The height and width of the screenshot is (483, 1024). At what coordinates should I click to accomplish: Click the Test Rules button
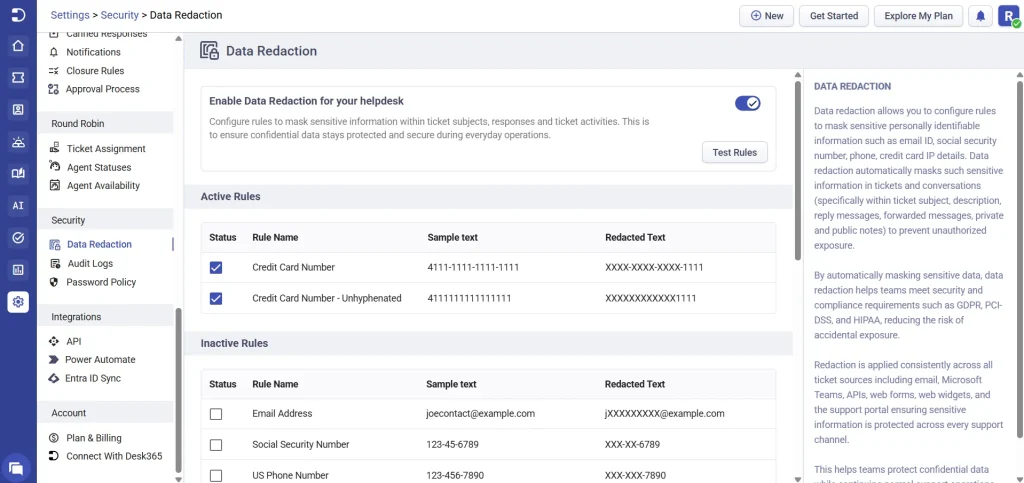click(x=734, y=153)
